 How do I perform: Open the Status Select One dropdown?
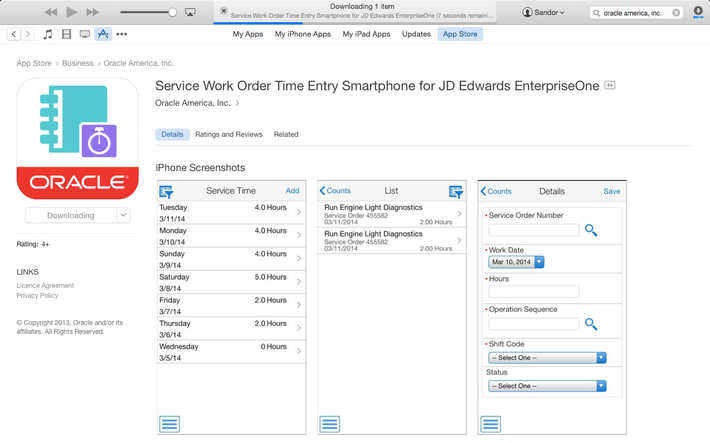coord(547,386)
